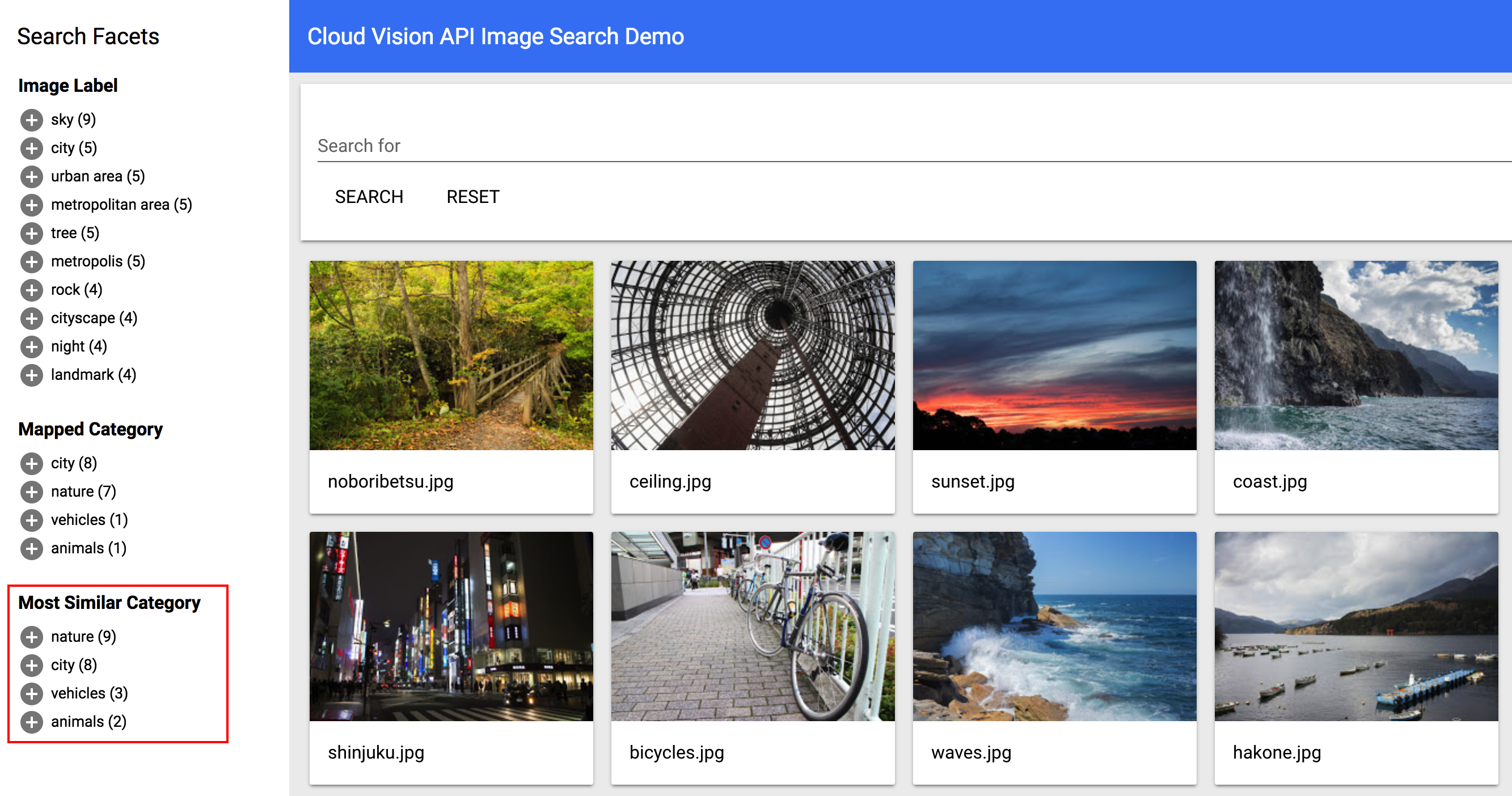The image size is (1512, 796).
Task: Click the SEARCH button
Action: coord(369,197)
